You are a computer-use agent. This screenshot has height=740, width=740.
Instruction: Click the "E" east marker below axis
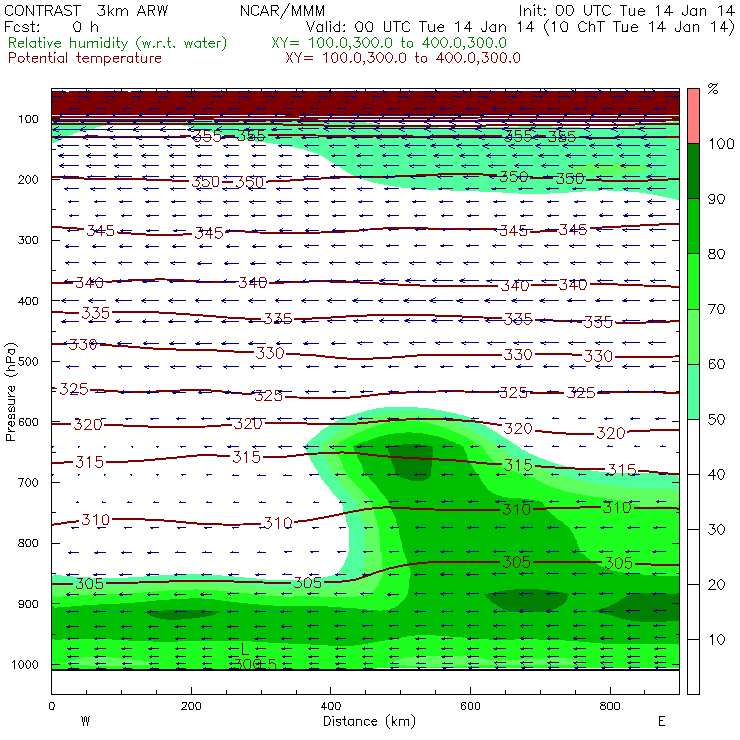click(x=662, y=721)
